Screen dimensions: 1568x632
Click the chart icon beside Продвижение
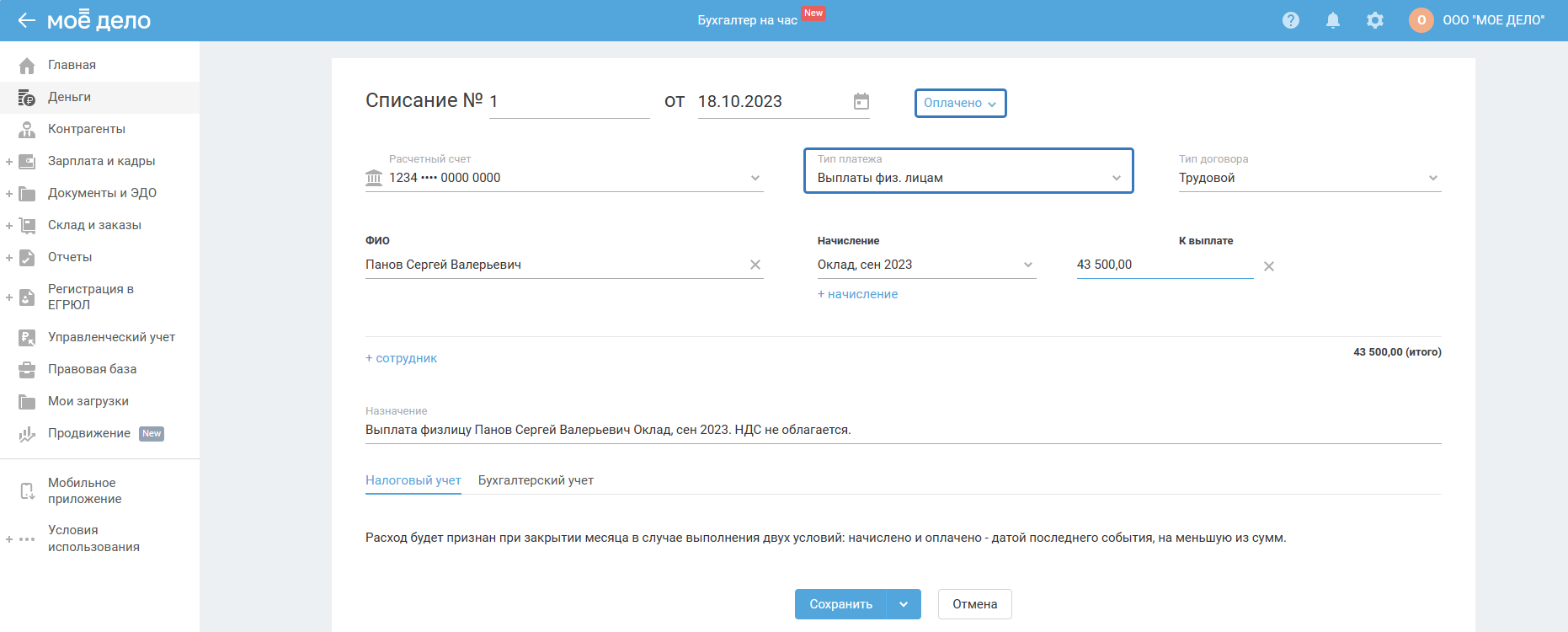tap(27, 433)
